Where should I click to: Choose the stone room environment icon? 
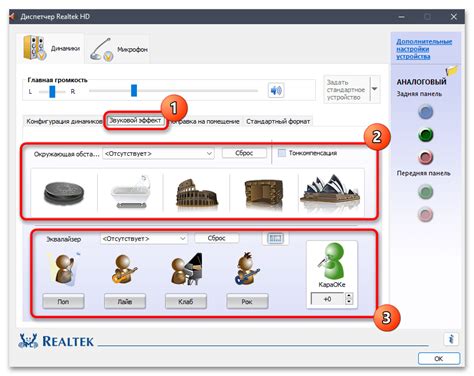tap(263, 193)
